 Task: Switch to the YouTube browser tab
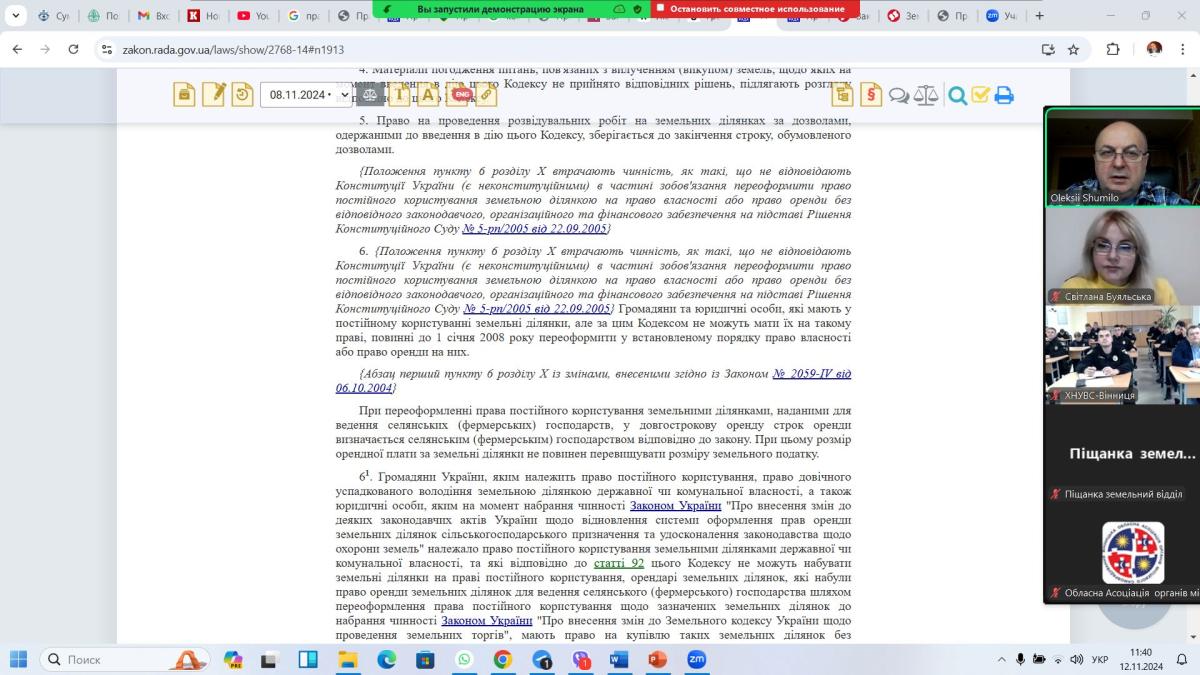[252, 16]
